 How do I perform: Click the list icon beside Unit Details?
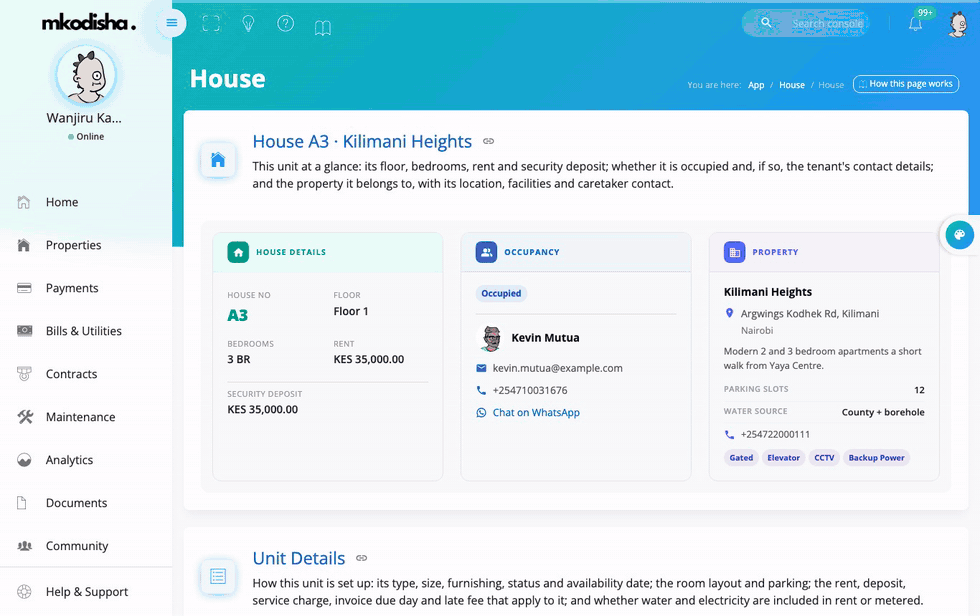[x=218, y=576]
